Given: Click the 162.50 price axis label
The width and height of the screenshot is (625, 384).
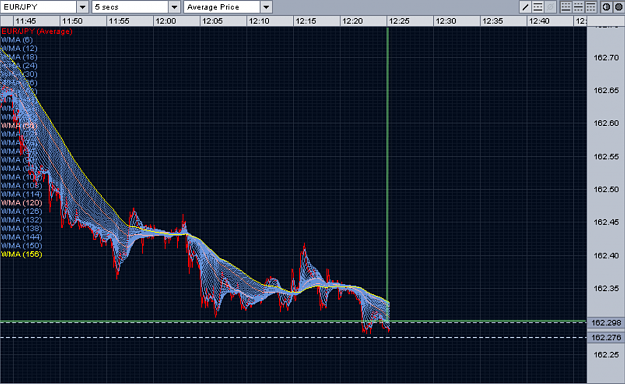Looking at the screenshot, I should point(606,189).
